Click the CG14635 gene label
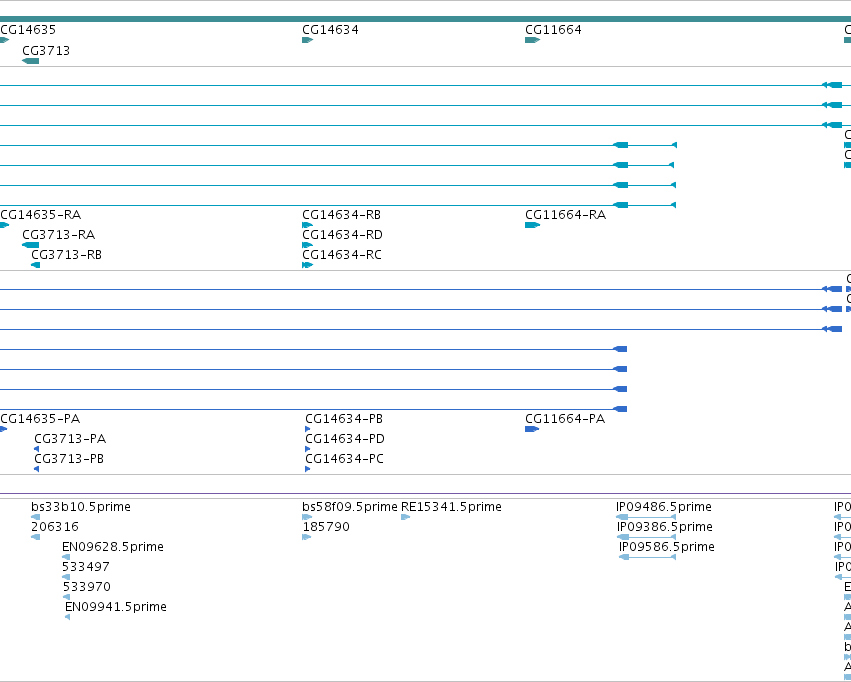The width and height of the screenshot is (851, 682). [x=28, y=29]
